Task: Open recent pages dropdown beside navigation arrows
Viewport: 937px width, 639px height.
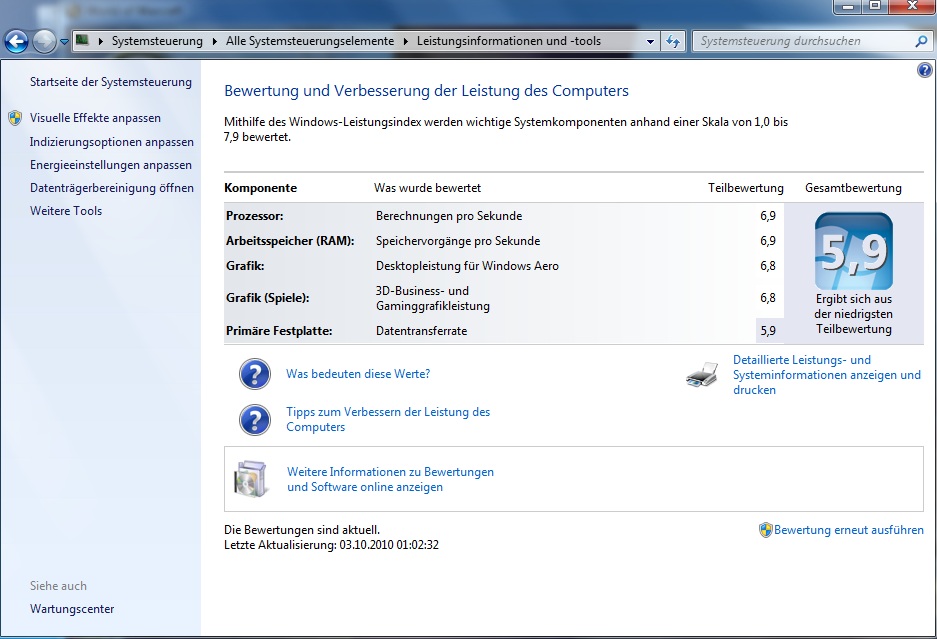Action: (64, 42)
